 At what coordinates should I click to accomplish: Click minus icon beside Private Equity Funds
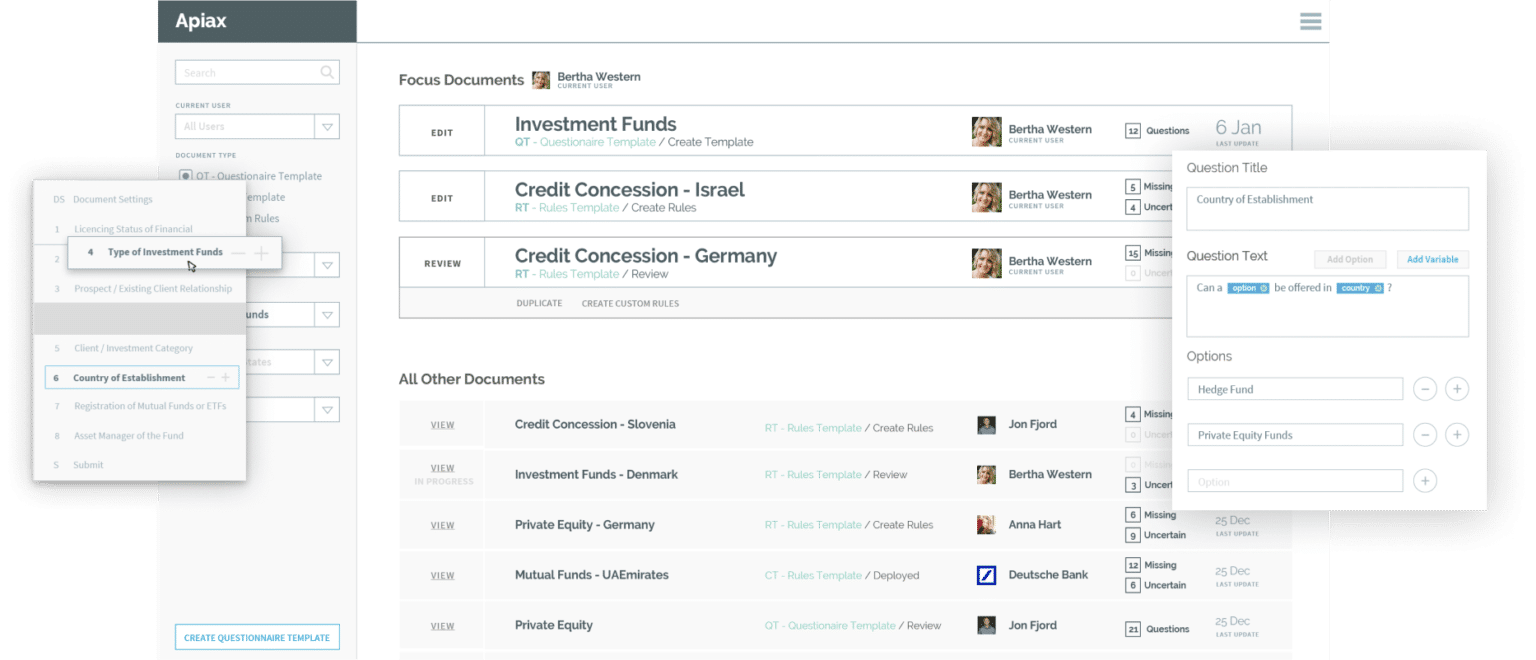[x=1425, y=435]
